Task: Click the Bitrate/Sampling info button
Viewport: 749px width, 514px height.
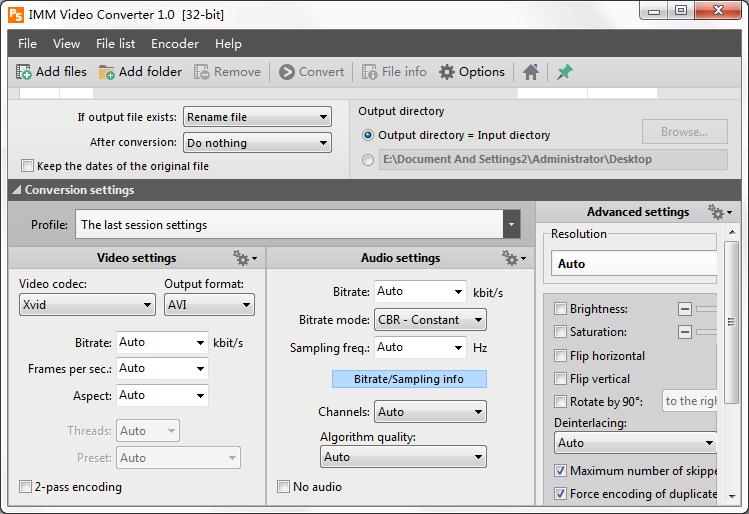Action: click(x=409, y=379)
